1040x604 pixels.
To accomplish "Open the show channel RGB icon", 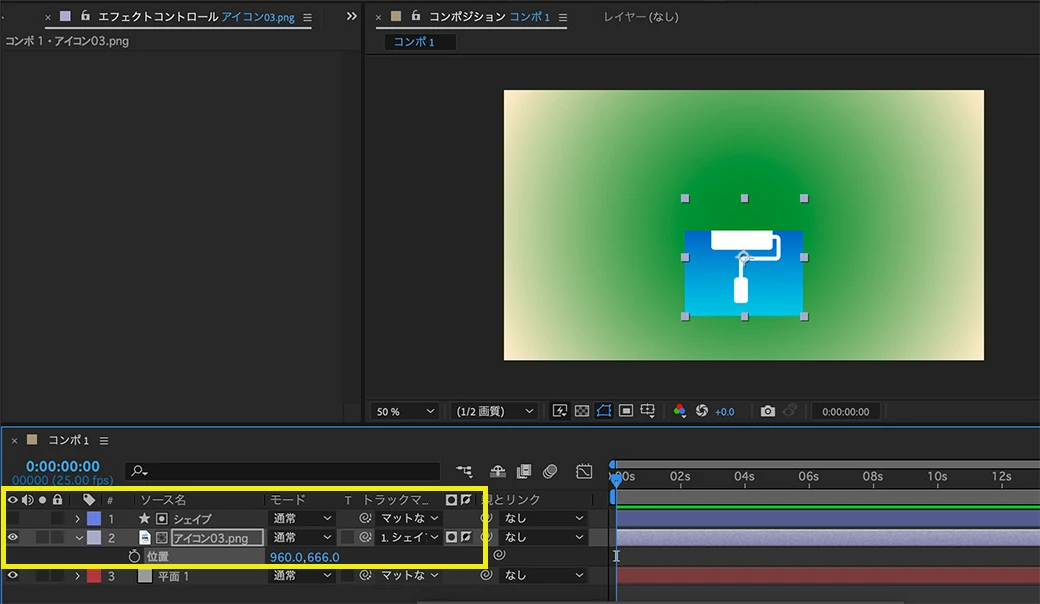I will tap(680, 411).
